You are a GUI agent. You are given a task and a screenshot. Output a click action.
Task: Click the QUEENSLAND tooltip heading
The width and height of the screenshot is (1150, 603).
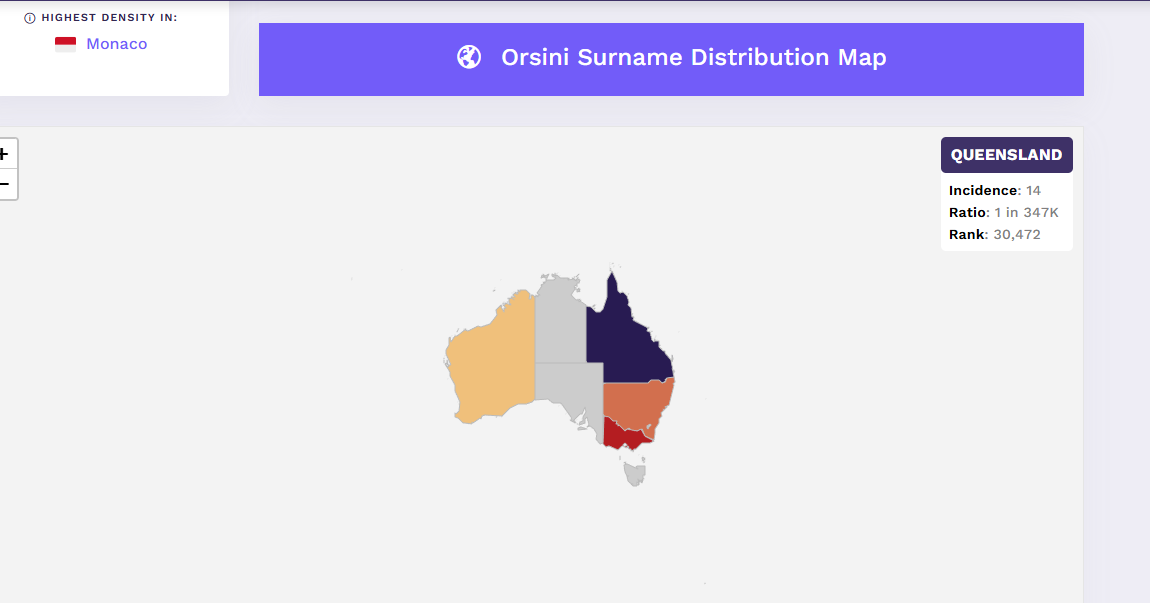coord(1006,155)
